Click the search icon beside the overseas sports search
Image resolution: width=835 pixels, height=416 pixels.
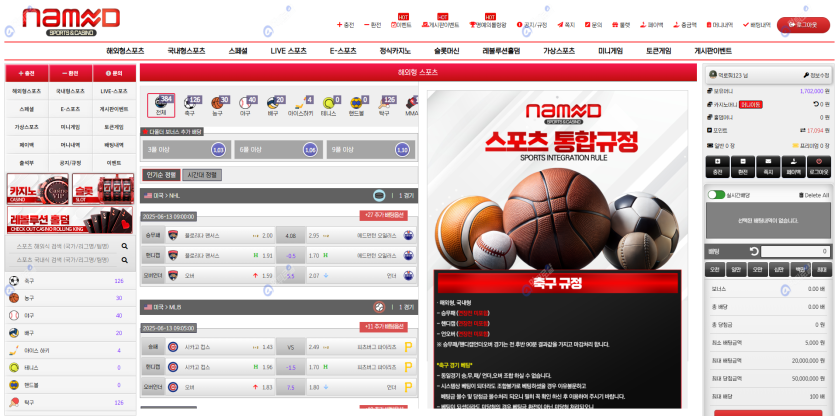pyautogui.click(x=124, y=245)
